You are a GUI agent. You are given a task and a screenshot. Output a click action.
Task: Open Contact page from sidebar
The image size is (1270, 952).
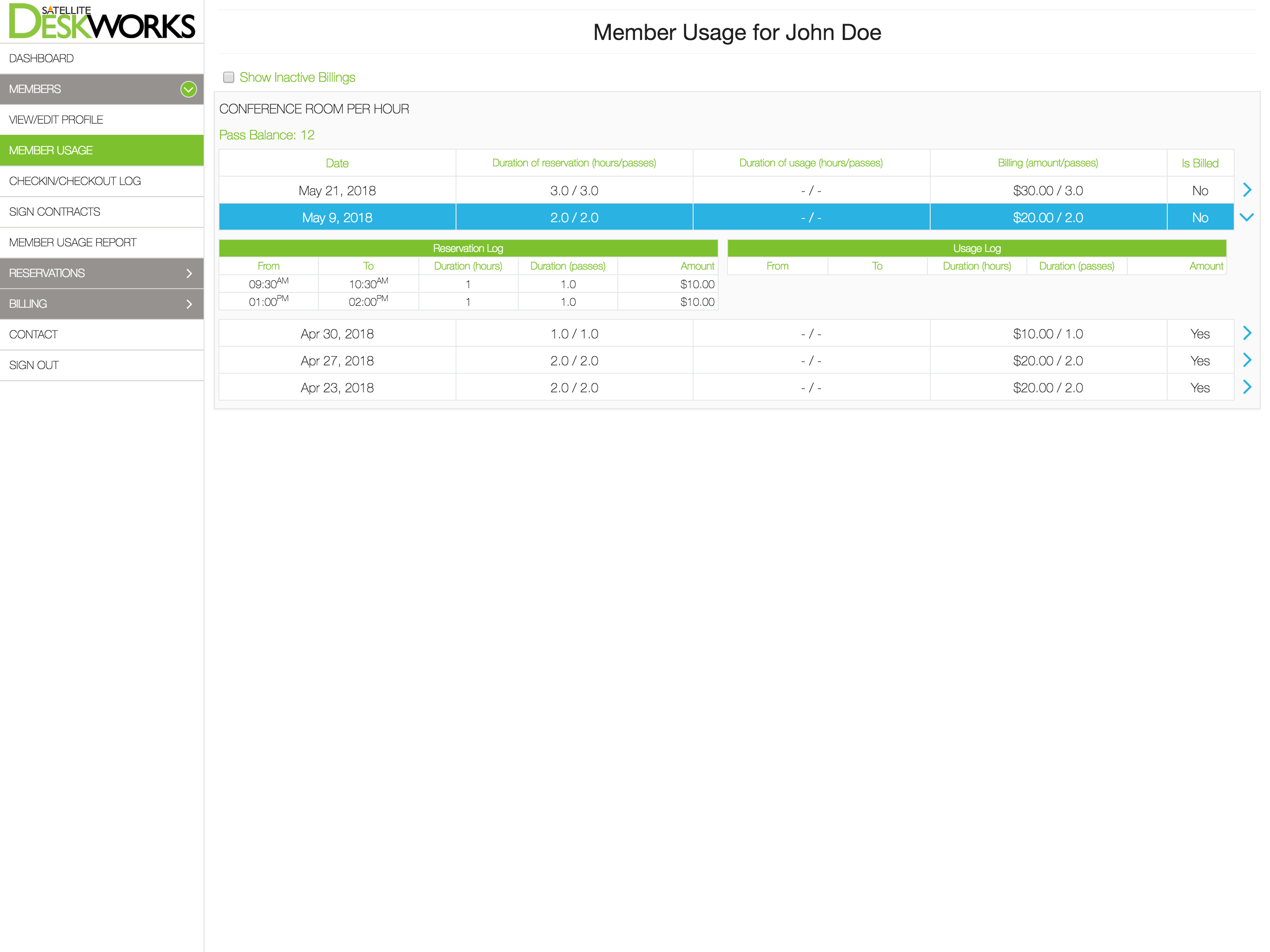(x=102, y=334)
